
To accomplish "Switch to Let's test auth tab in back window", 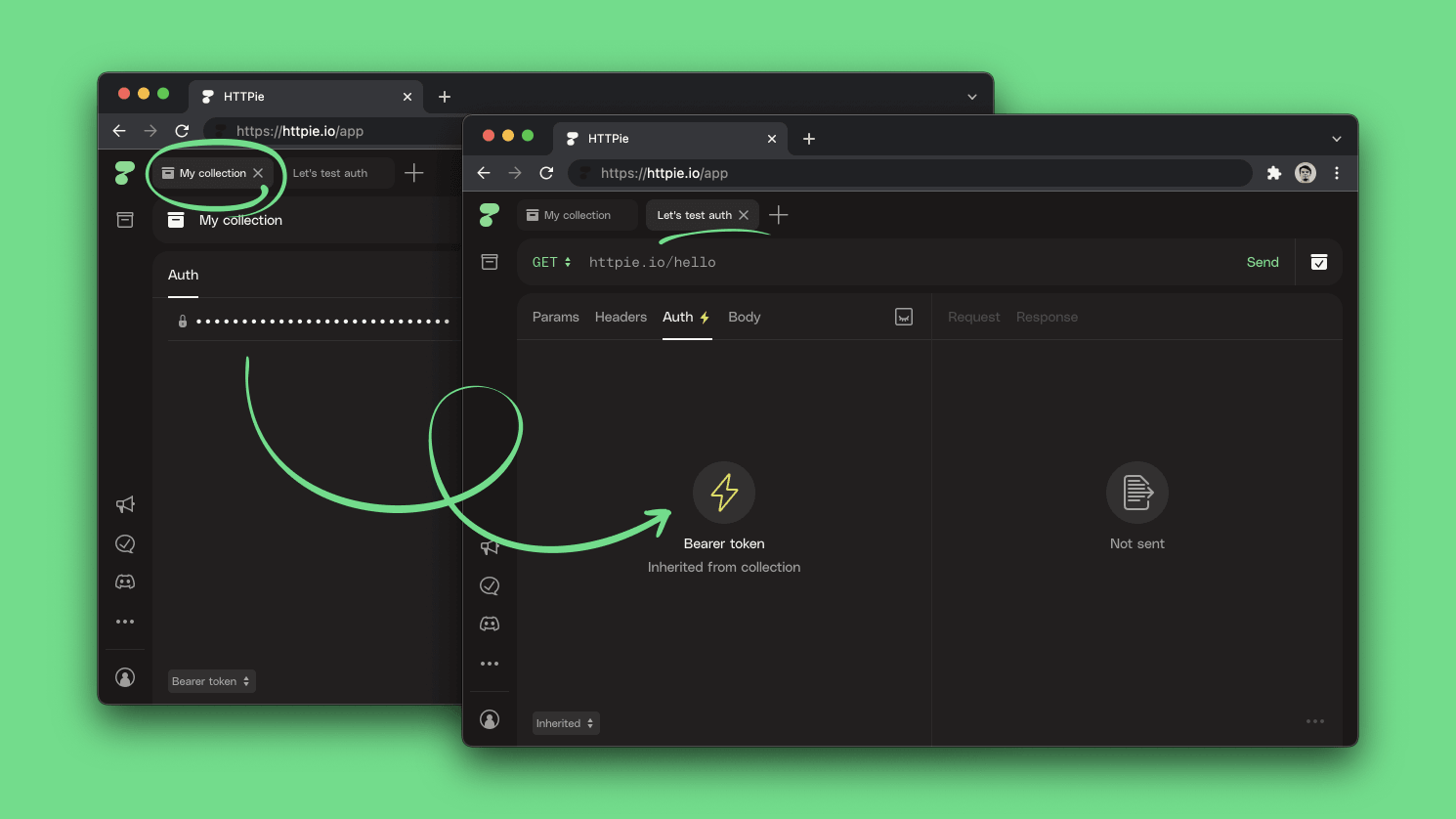I will (x=330, y=173).
